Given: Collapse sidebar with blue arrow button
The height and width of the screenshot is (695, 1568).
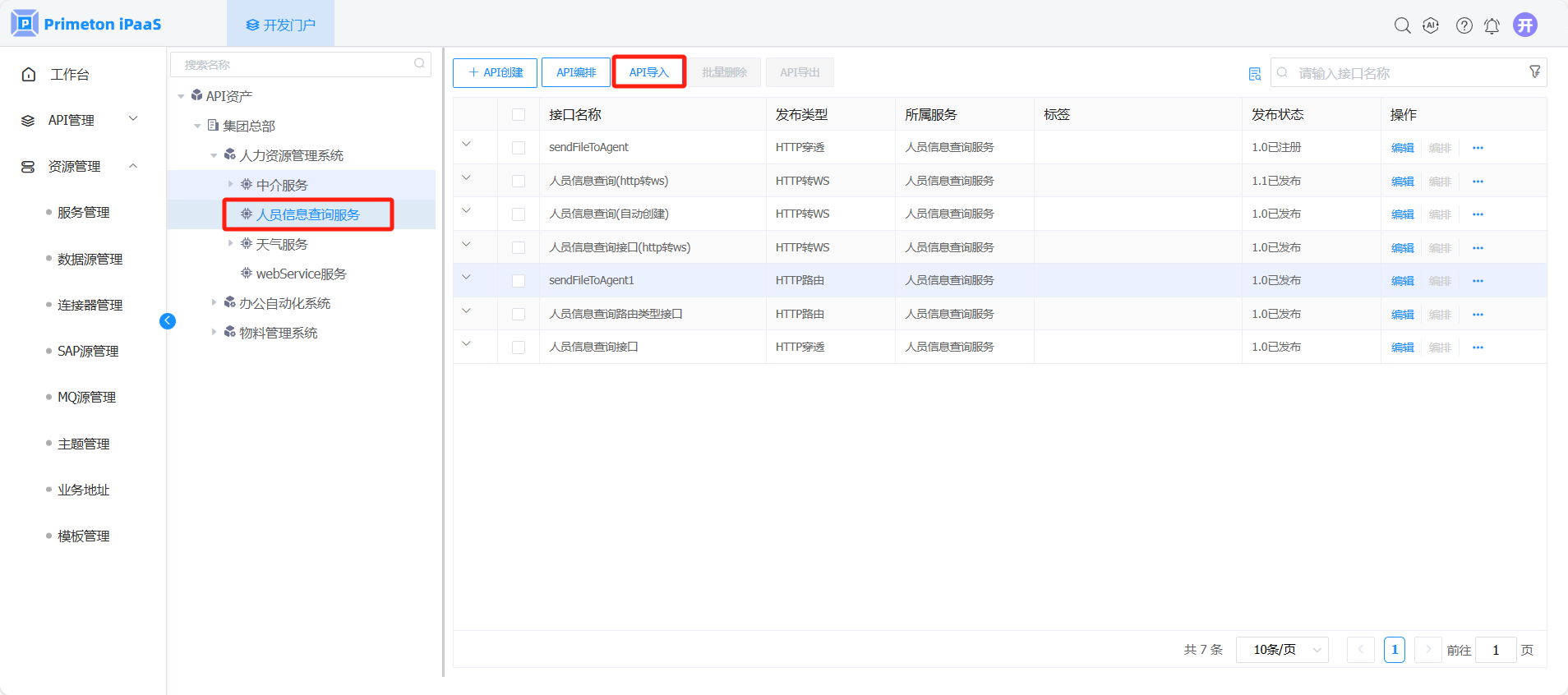Looking at the screenshot, I should 168,321.
